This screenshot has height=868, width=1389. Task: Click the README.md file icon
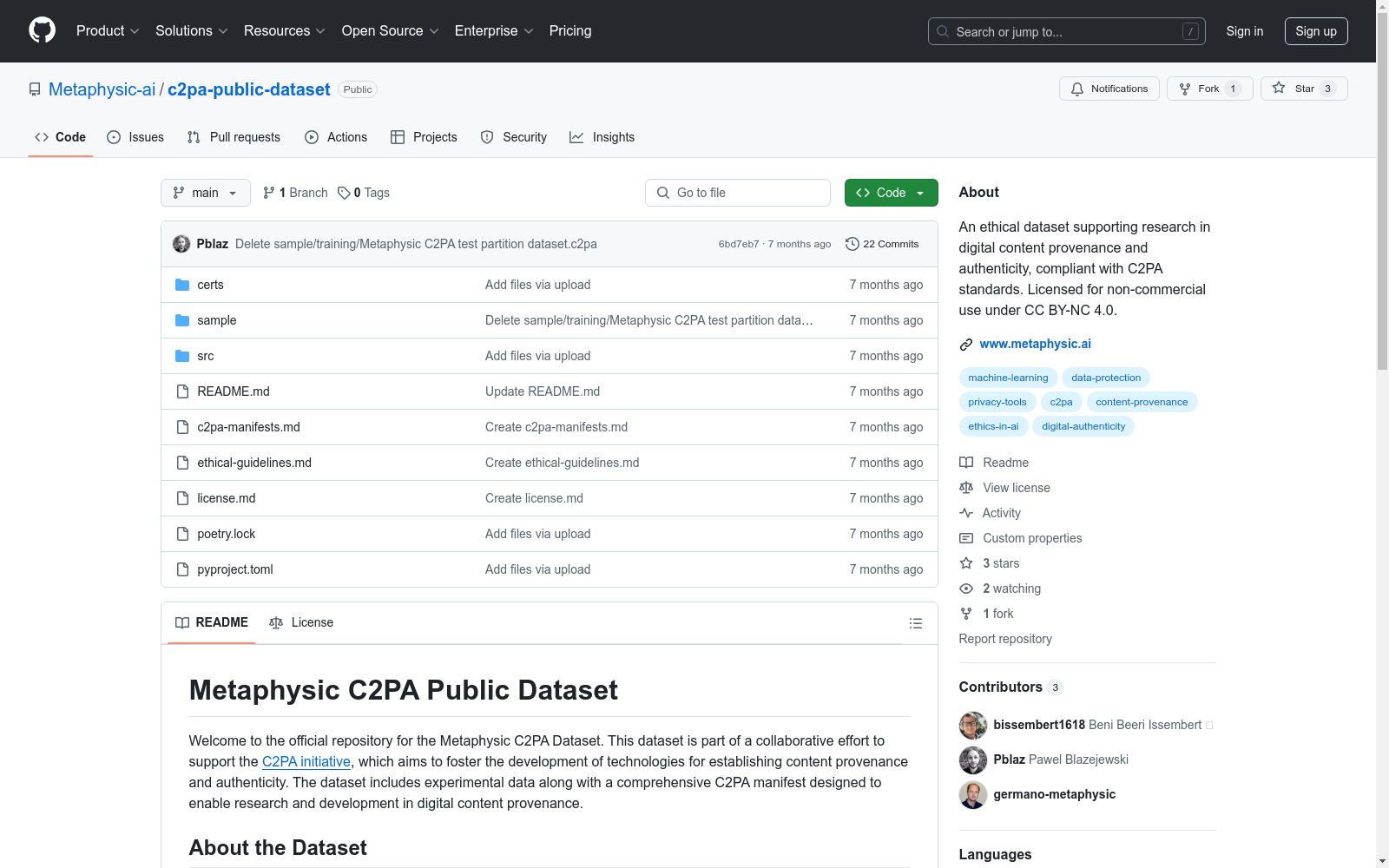182,391
